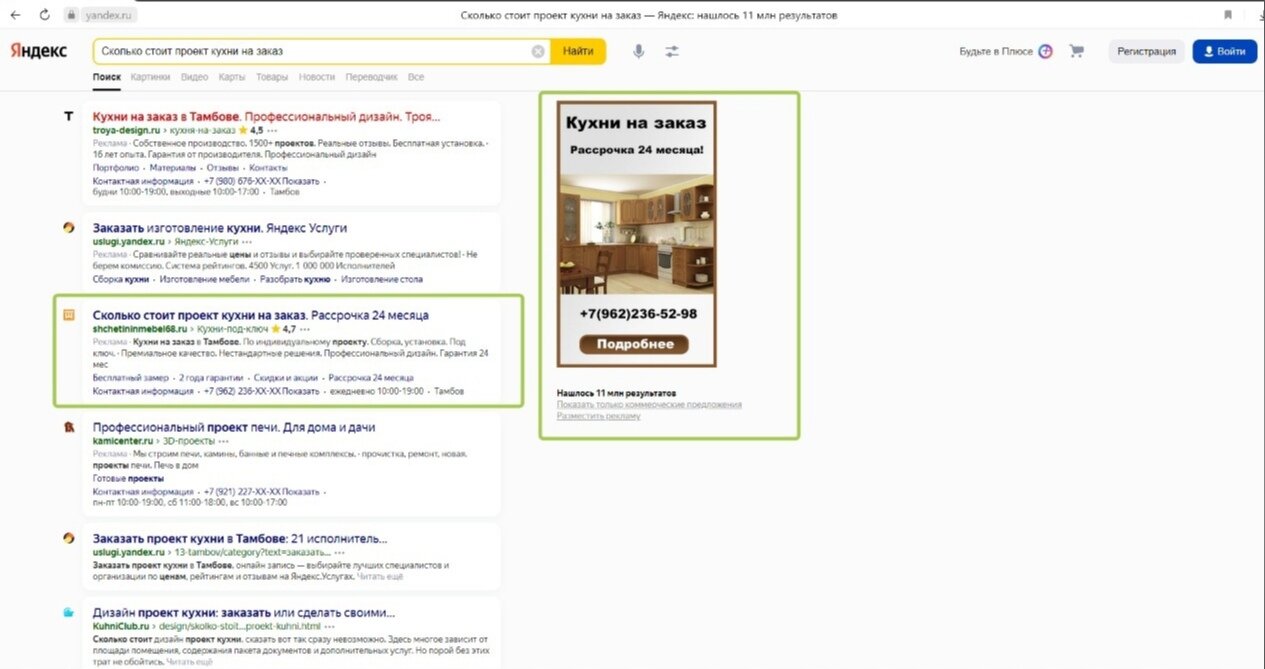Switch to the Видео tab
Viewport: 1265px width, 669px height.
coord(194,77)
